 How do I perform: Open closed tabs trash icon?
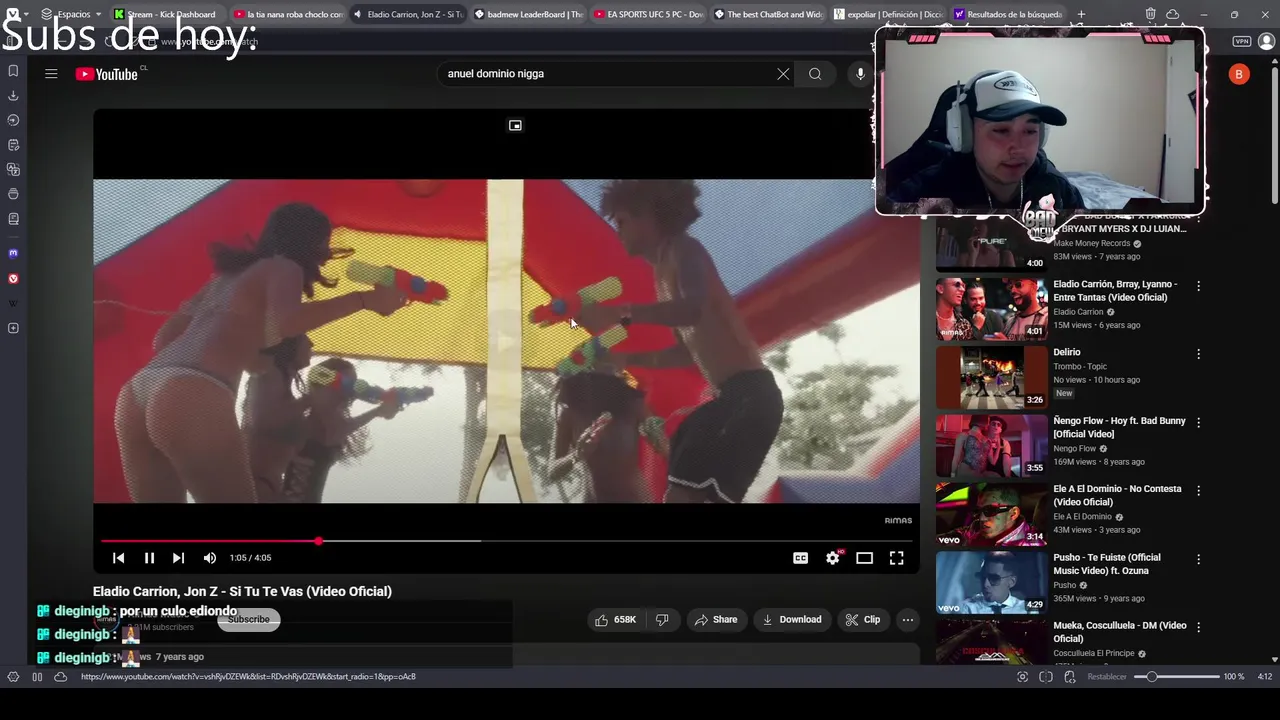(1150, 14)
